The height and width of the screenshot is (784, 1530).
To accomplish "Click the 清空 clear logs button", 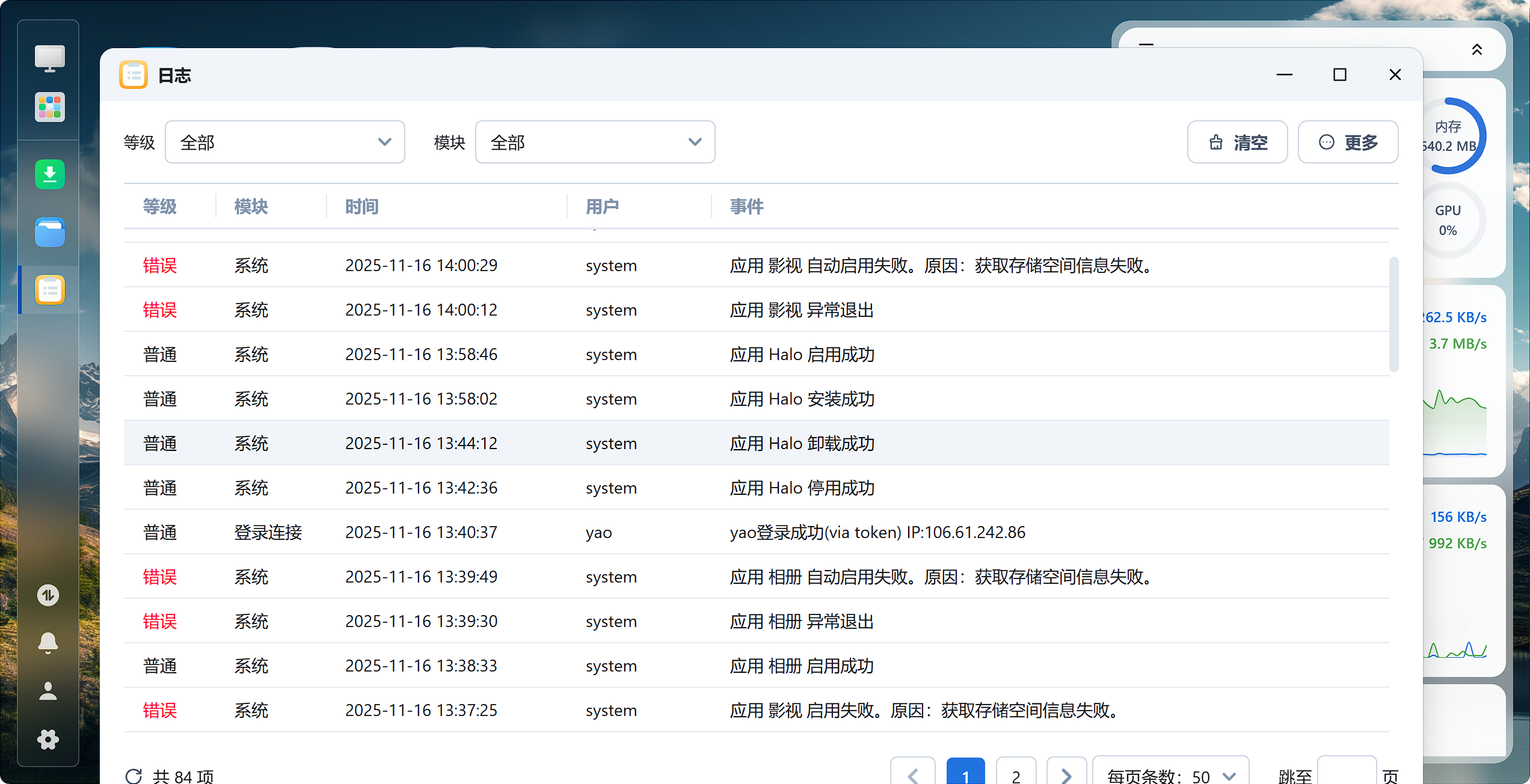I will (x=1237, y=142).
